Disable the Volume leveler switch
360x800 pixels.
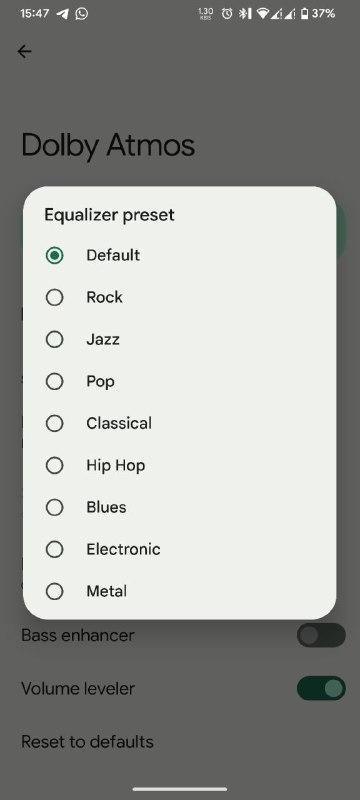pyautogui.click(x=321, y=688)
